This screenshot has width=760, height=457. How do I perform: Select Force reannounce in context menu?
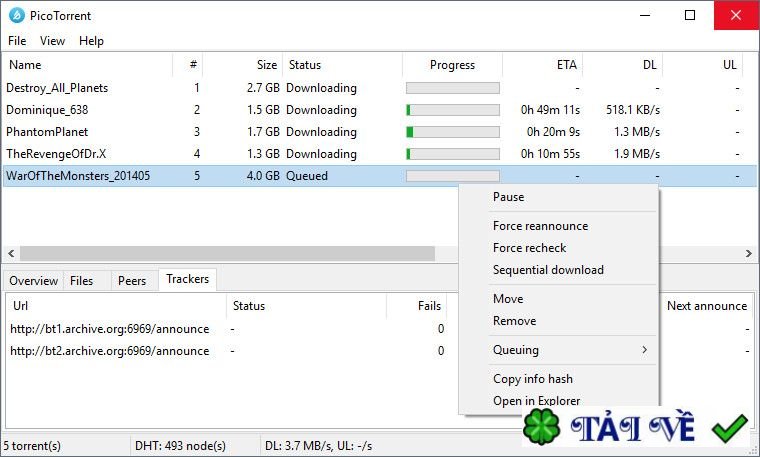540,226
